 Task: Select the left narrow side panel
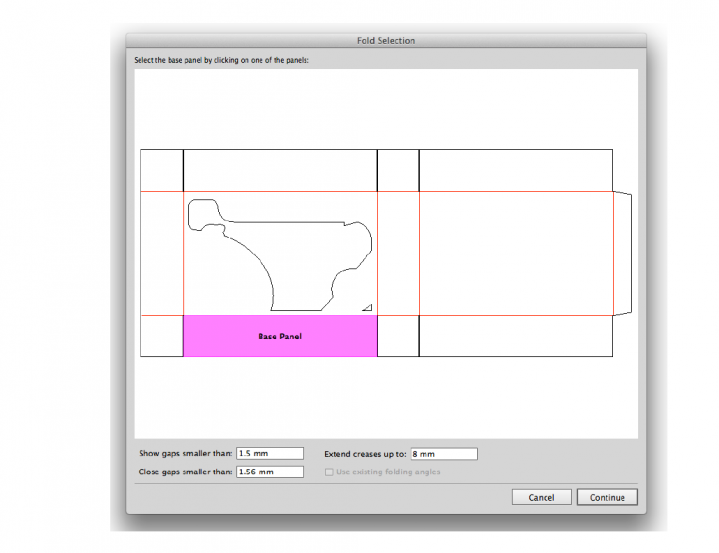point(161,253)
